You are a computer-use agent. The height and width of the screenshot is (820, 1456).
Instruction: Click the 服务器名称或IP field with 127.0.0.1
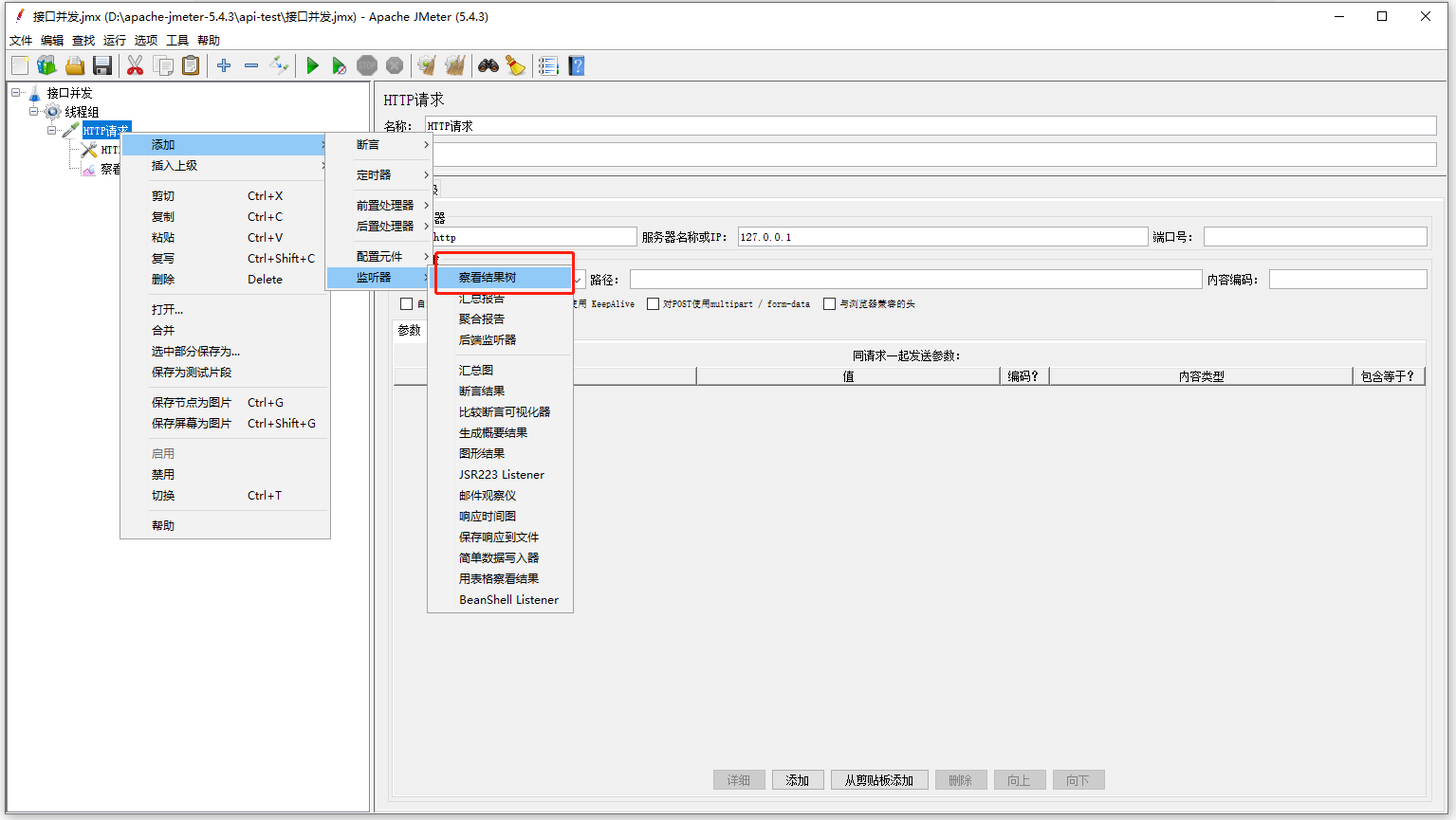tap(943, 237)
